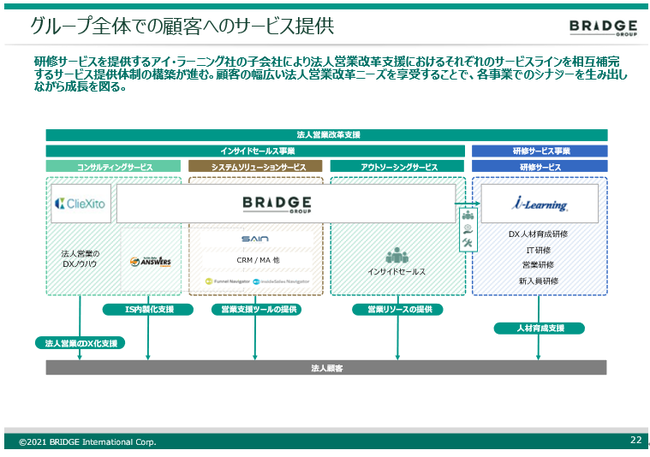Click the text IT研修
650x457 pixels.
[x=538, y=250]
